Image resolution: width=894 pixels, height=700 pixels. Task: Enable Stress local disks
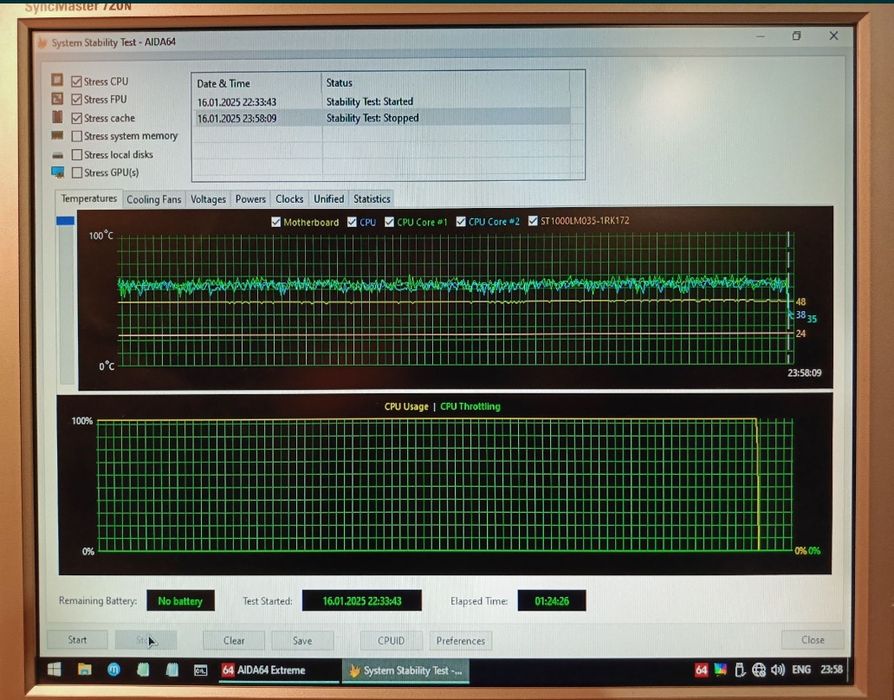pyautogui.click(x=76, y=154)
